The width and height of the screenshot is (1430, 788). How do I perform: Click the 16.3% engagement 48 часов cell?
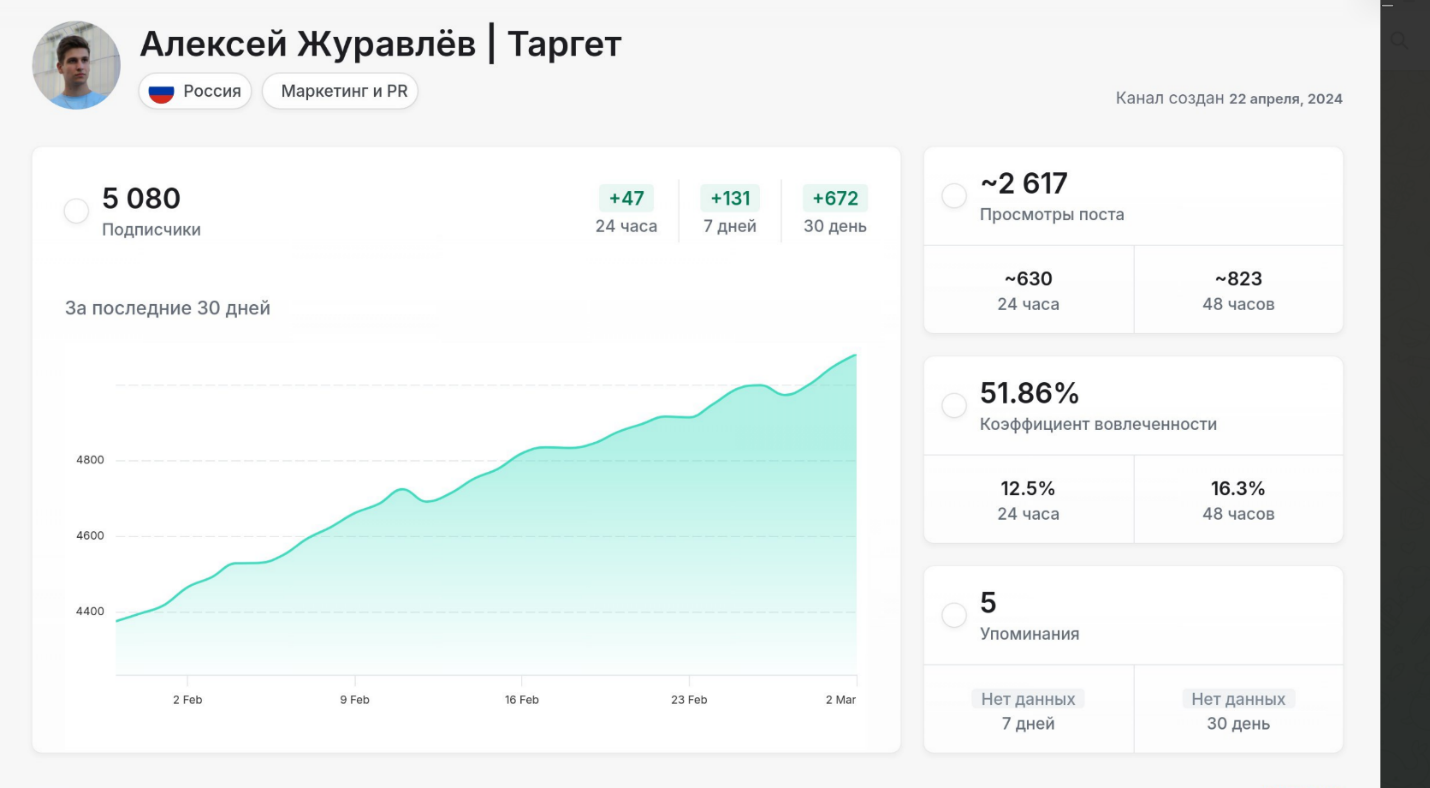click(x=1238, y=500)
